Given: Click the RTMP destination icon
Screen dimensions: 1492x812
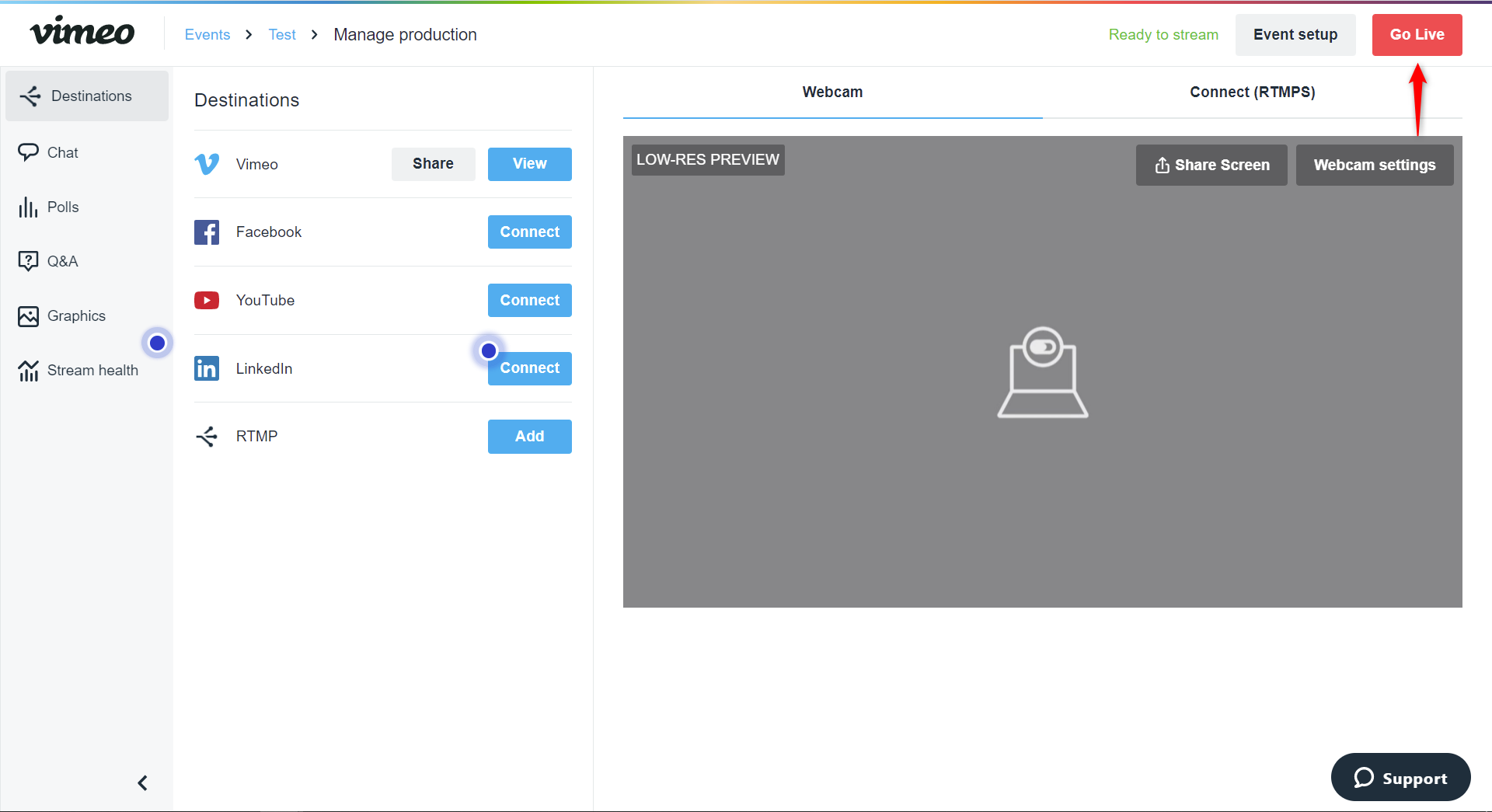Looking at the screenshot, I should pyautogui.click(x=207, y=436).
